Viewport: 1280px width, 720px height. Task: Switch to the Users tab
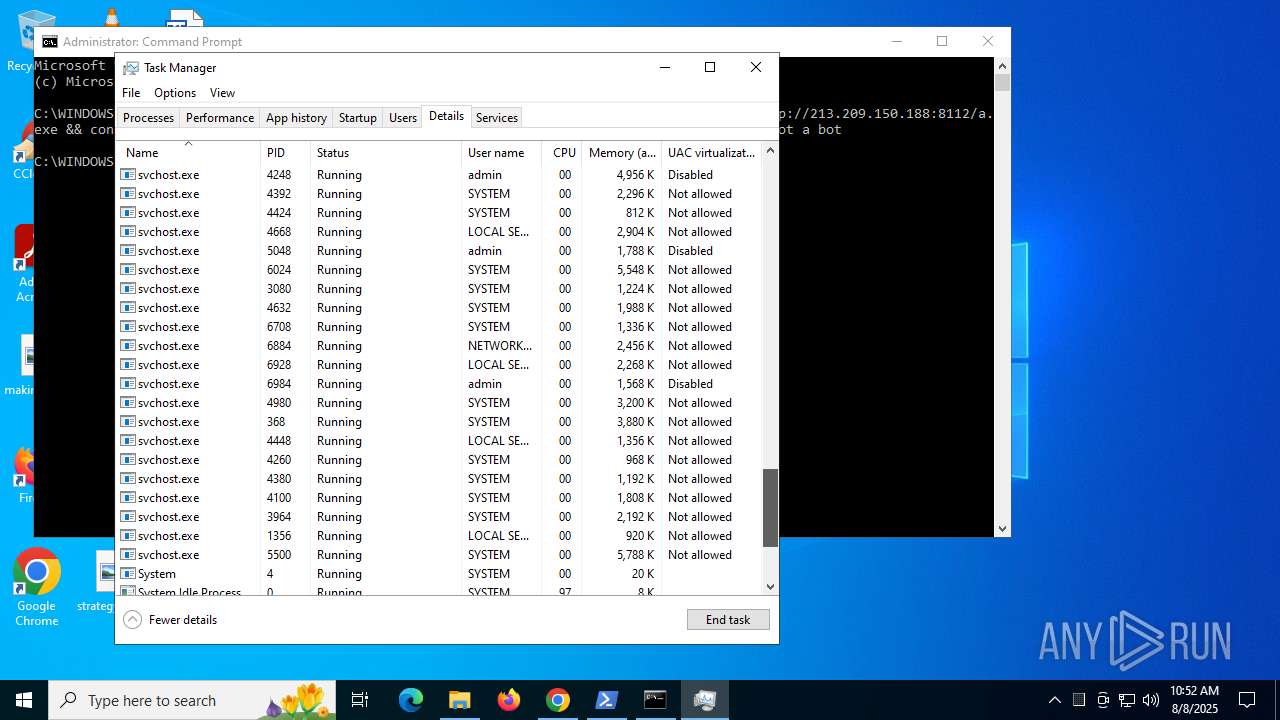403,117
